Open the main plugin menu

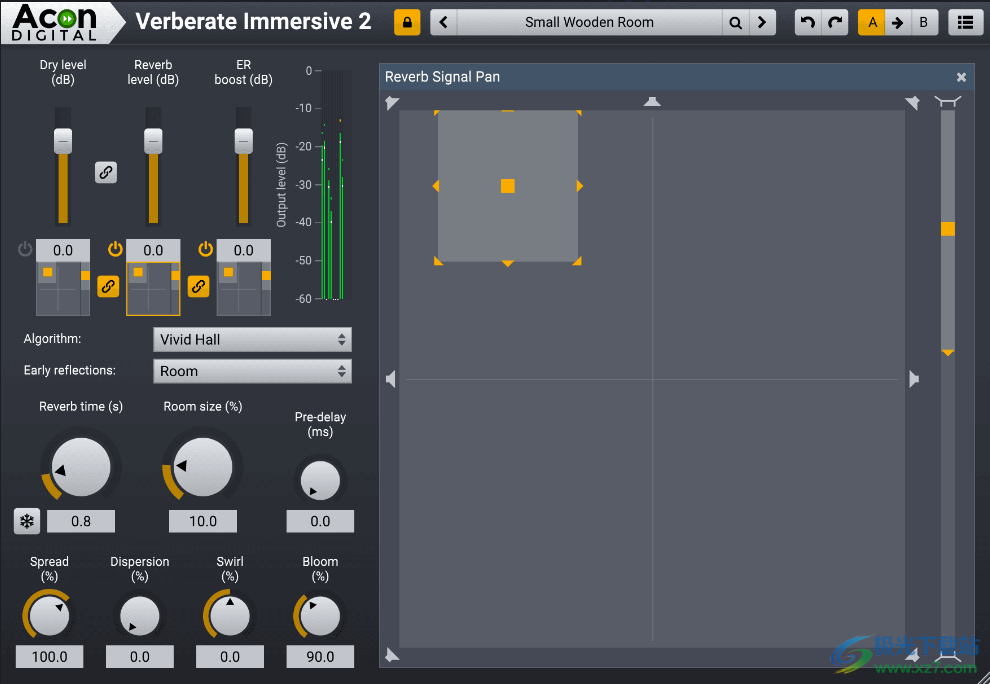pyautogui.click(x=966, y=21)
